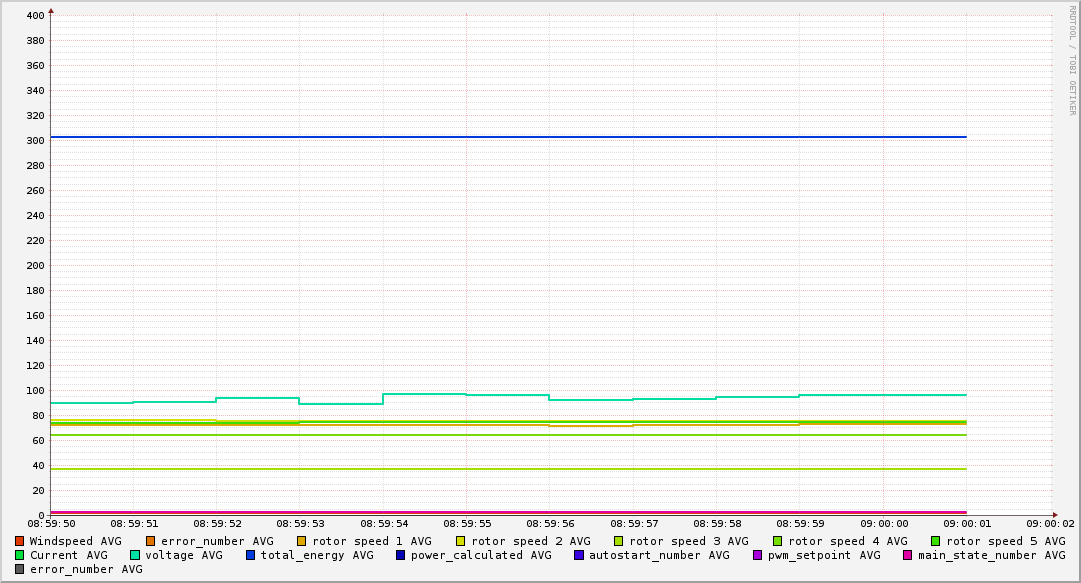Click the rotor speed 4 AVG legend text
The image size is (1081, 583).
[x=847, y=541]
